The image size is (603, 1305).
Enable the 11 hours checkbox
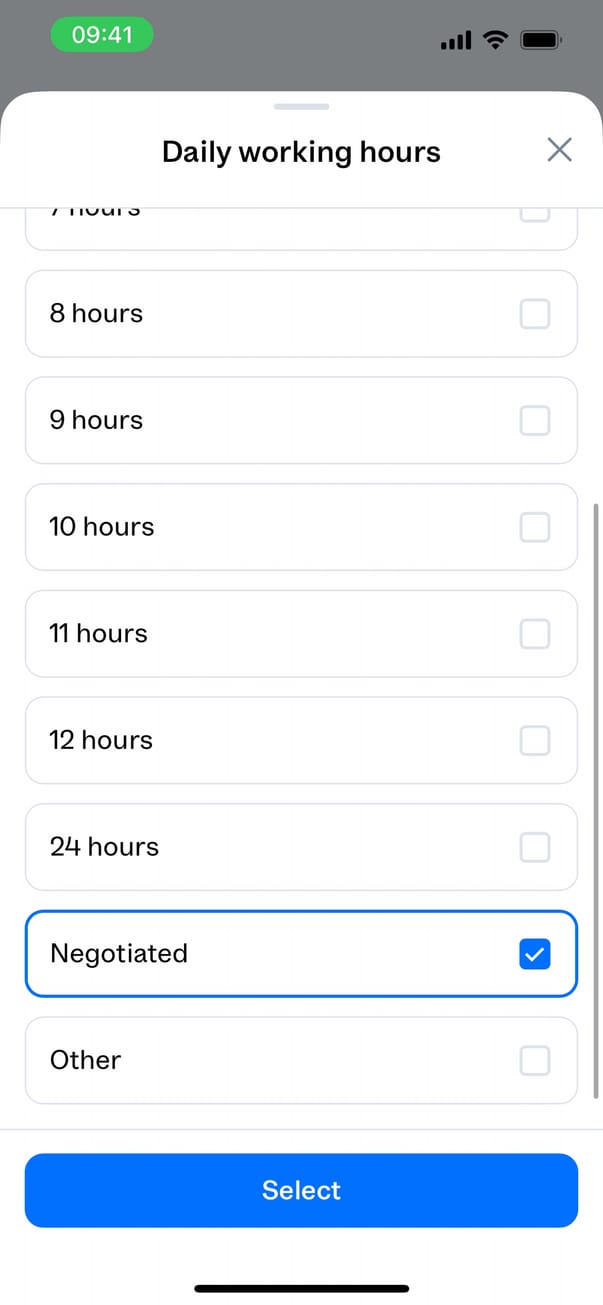click(x=535, y=633)
